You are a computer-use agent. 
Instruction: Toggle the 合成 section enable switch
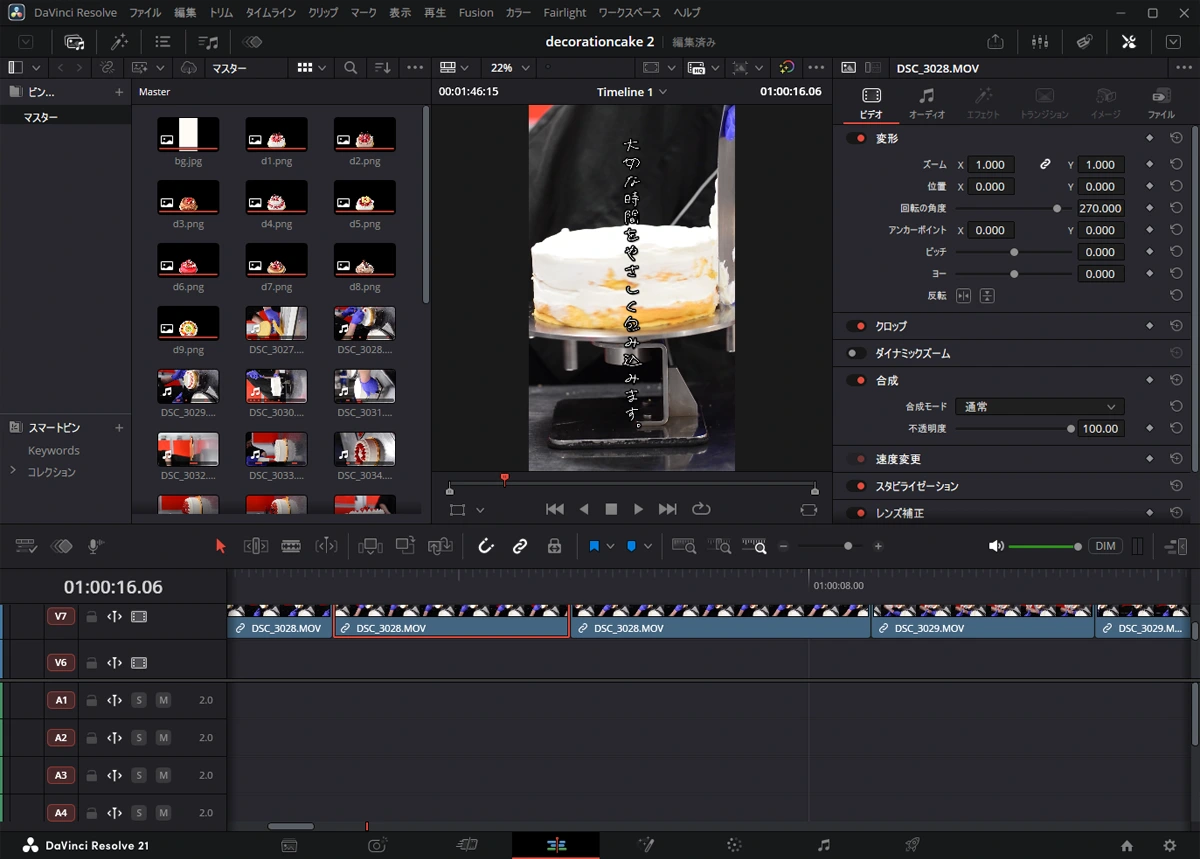point(857,380)
